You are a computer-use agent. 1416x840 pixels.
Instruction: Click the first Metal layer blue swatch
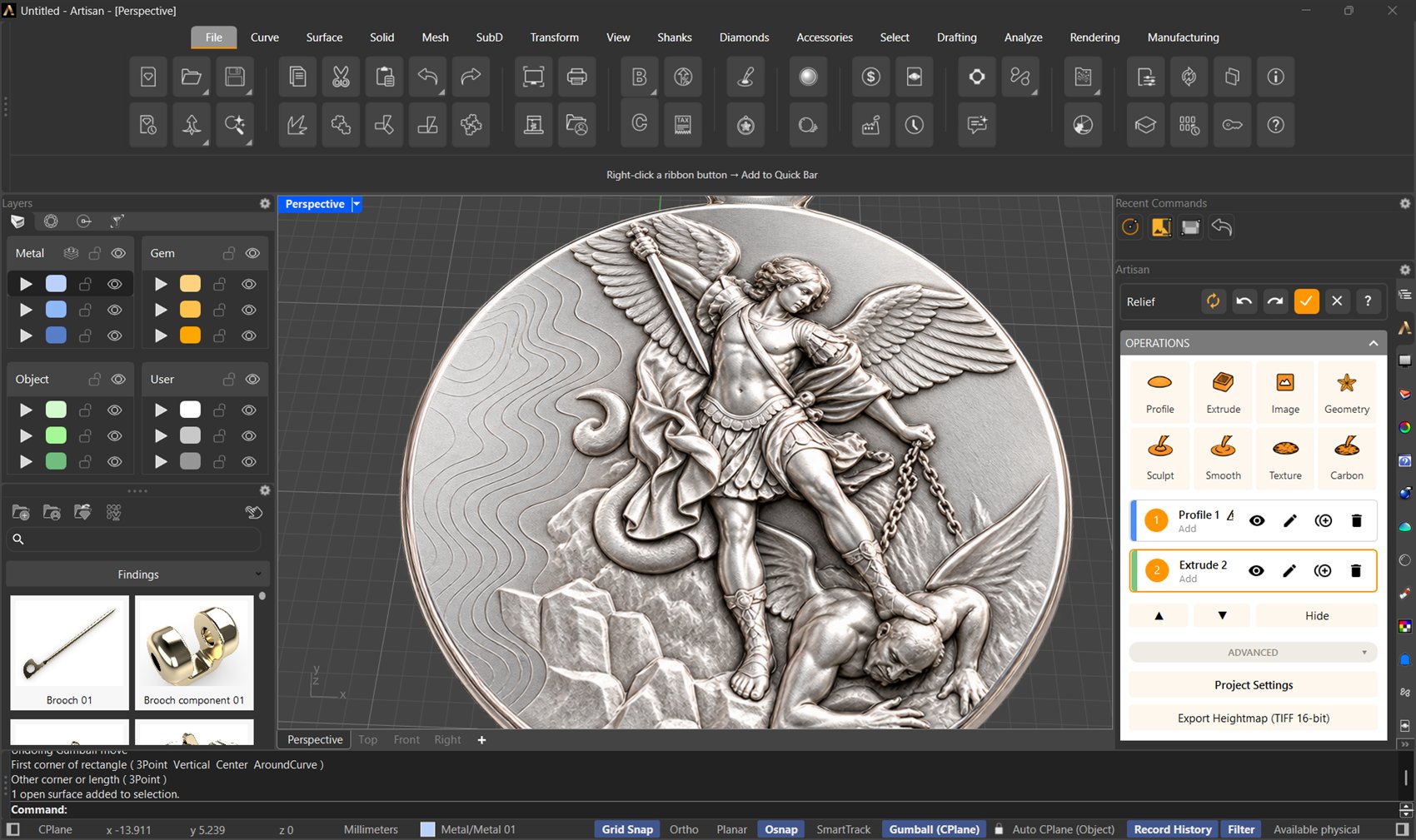point(56,285)
